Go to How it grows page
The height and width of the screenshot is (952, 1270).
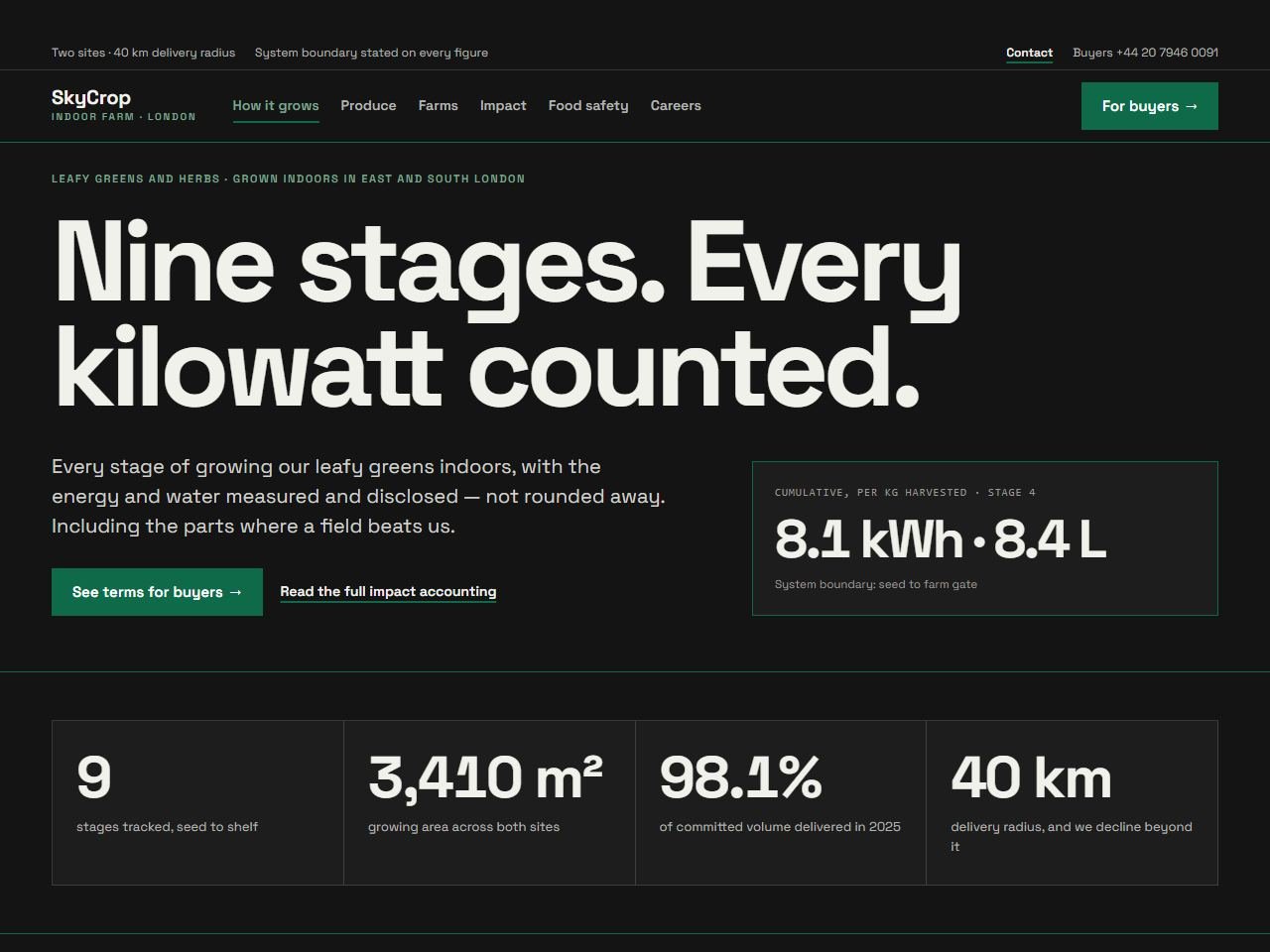(276, 106)
